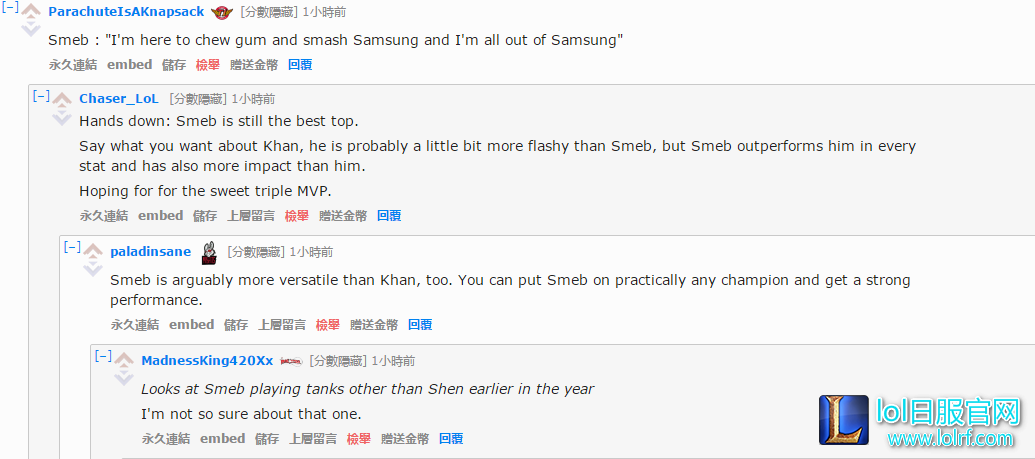Click SKT flair icon beside ParachuteIsAKnapsack

[x=222, y=13]
